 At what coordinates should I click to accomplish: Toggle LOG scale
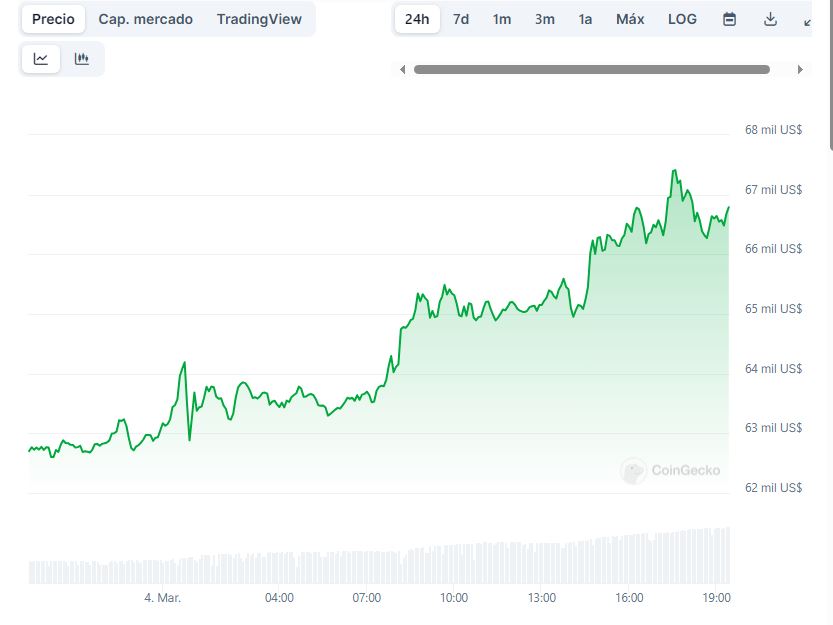pyautogui.click(x=682, y=19)
